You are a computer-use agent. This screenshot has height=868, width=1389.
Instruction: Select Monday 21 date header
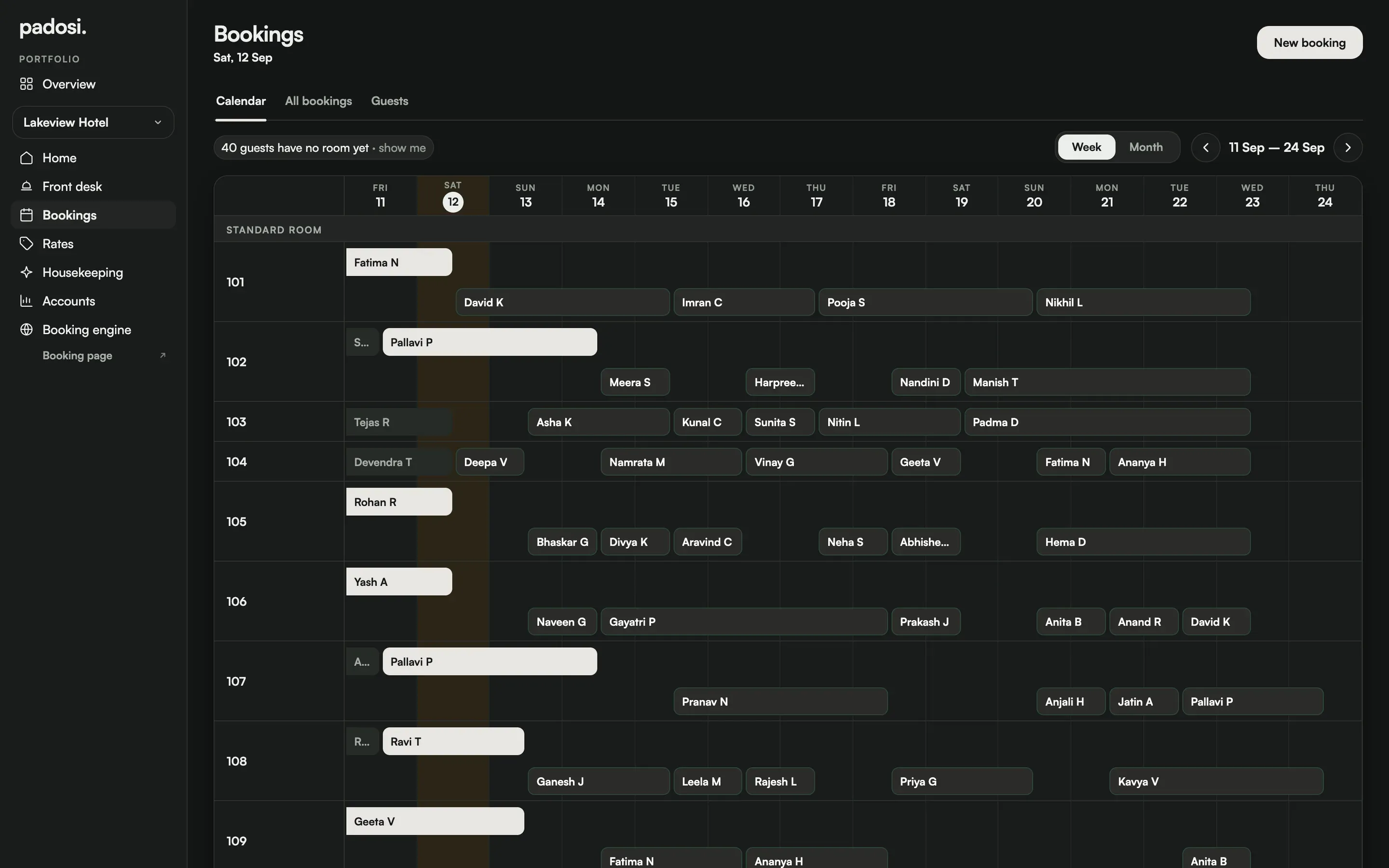pyautogui.click(x=1106, y=196)
